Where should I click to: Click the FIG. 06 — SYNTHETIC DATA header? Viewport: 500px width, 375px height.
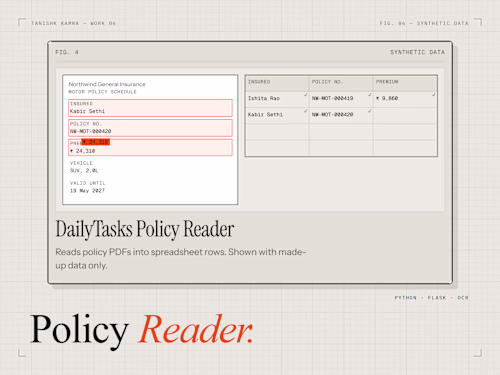424,23
